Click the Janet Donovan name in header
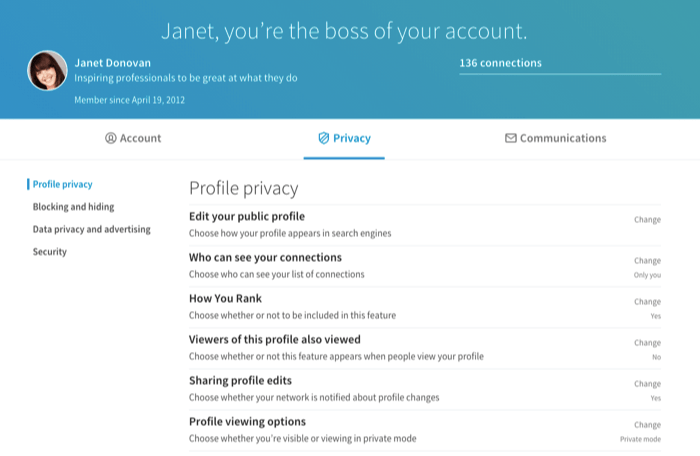700x456 pixels. point(112,62)
